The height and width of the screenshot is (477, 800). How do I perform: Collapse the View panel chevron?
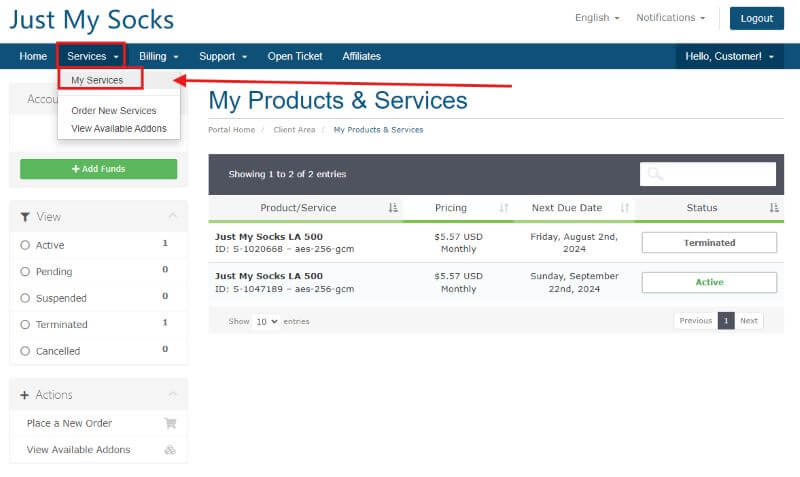point(173,216)
